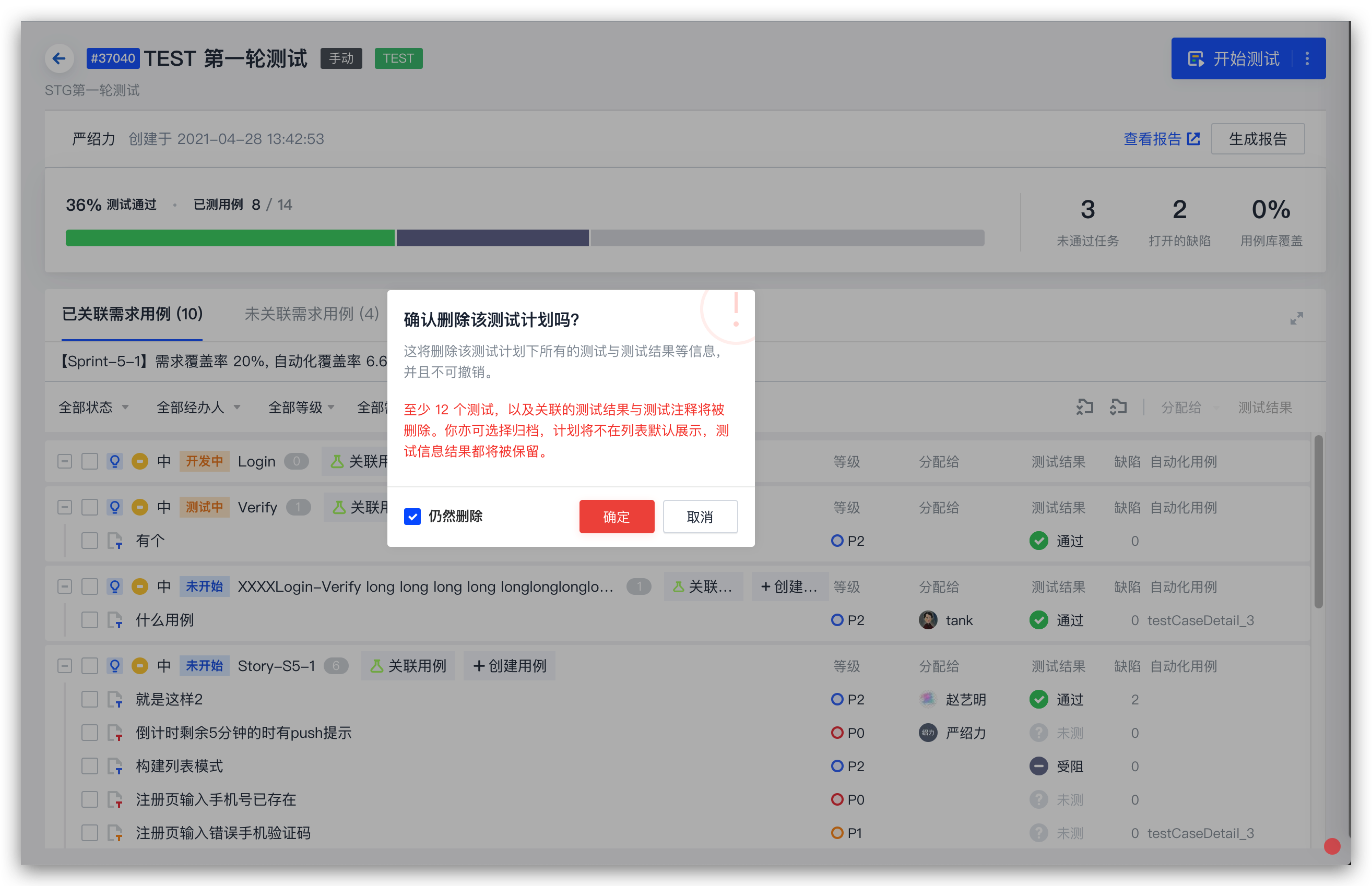Click the 未通过任务 count 3
Screen dimensions: 1372x886
pos(1087,209)
